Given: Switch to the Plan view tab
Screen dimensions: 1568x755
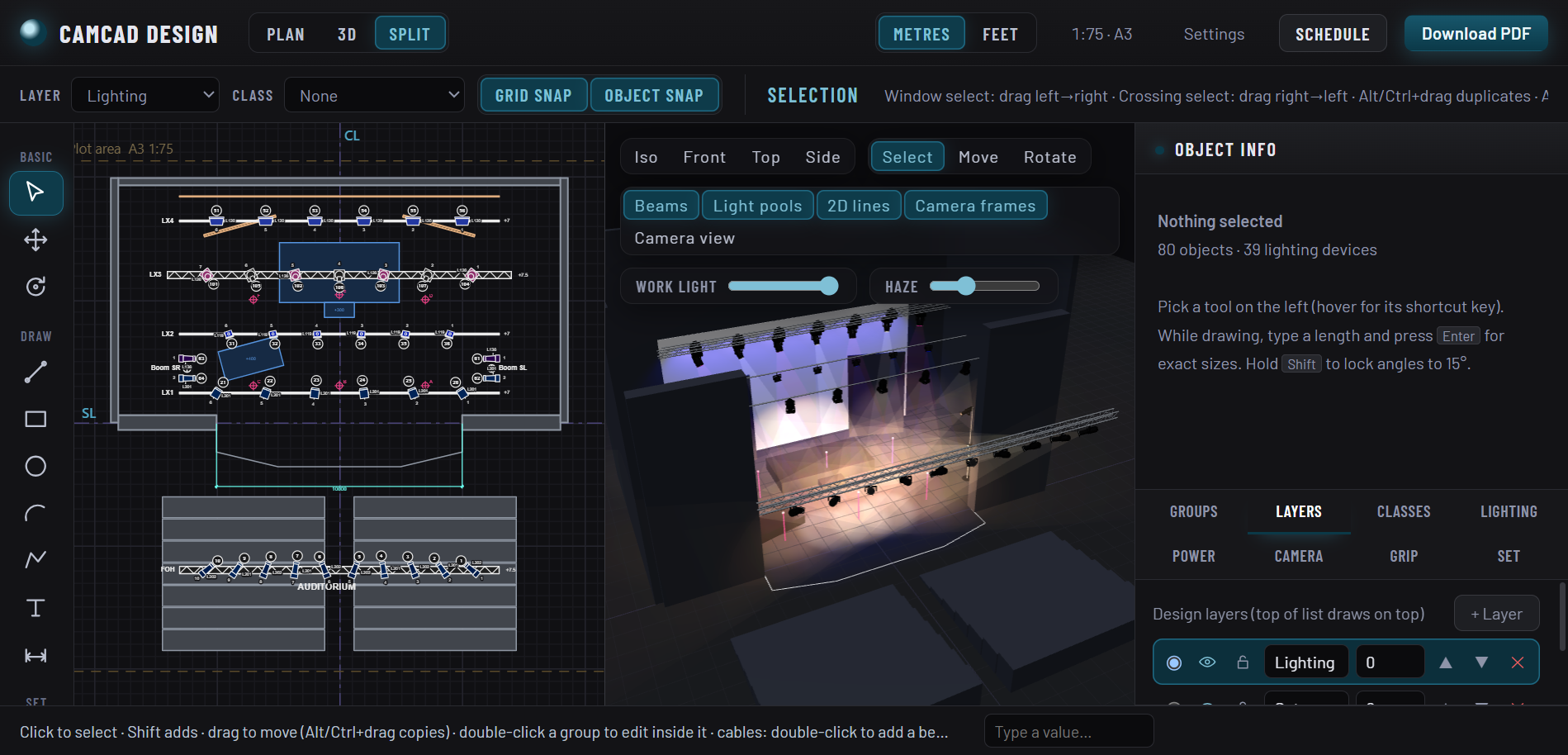Looking at the screenshot, I should [x=286, y=34].
